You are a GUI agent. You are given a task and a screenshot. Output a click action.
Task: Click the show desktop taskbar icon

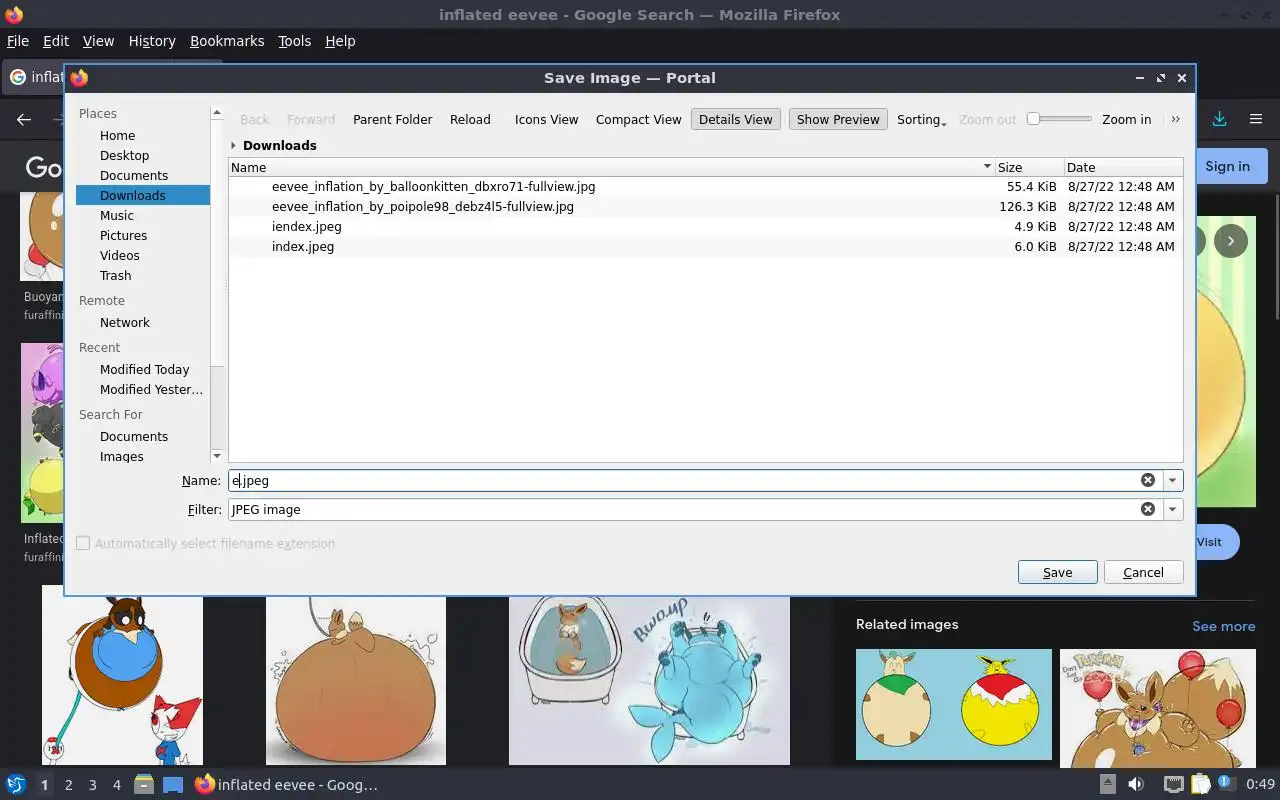[x=173, y=785]
